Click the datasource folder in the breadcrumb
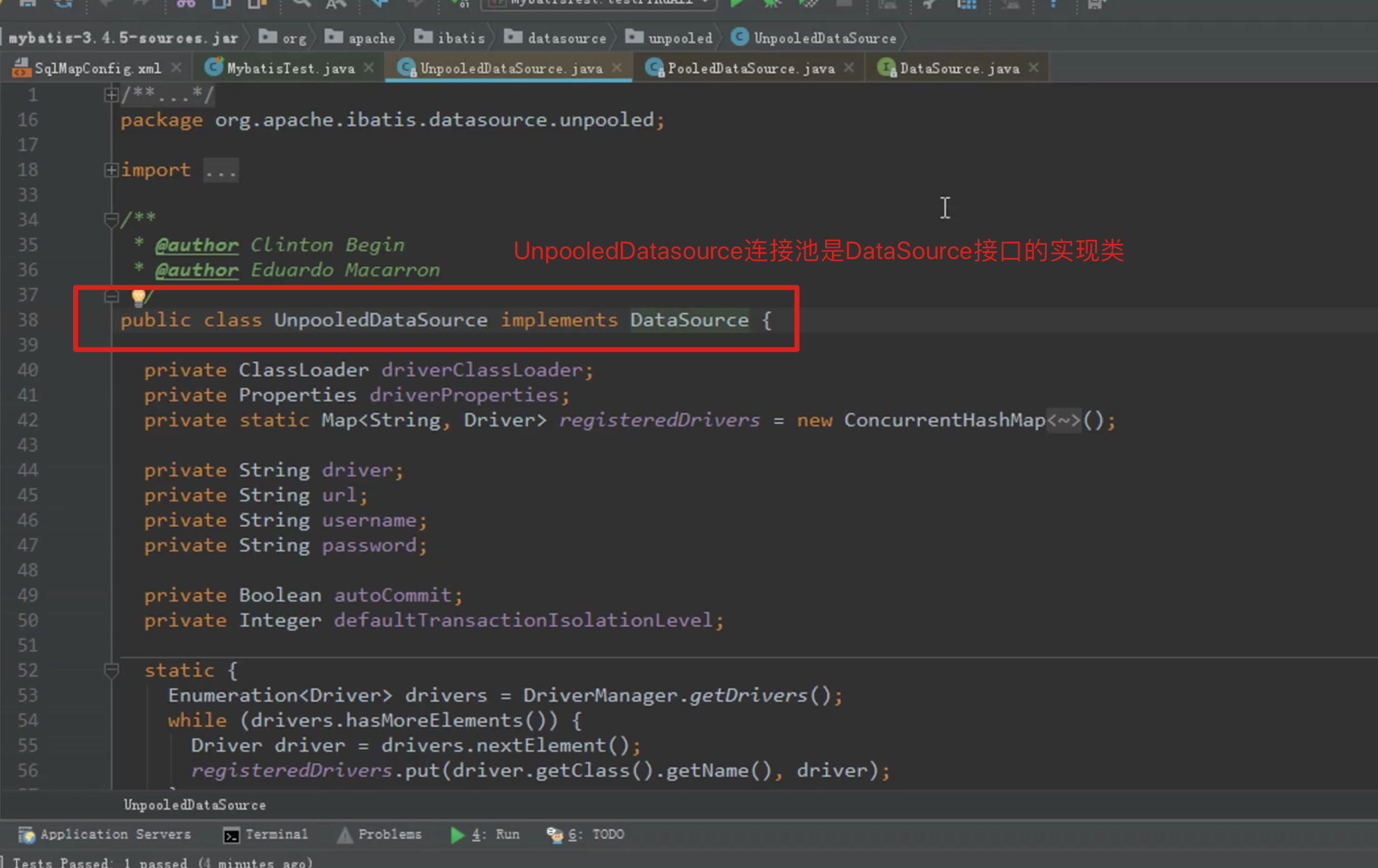Screen dimensions: 1378x868 coord(566,38)
